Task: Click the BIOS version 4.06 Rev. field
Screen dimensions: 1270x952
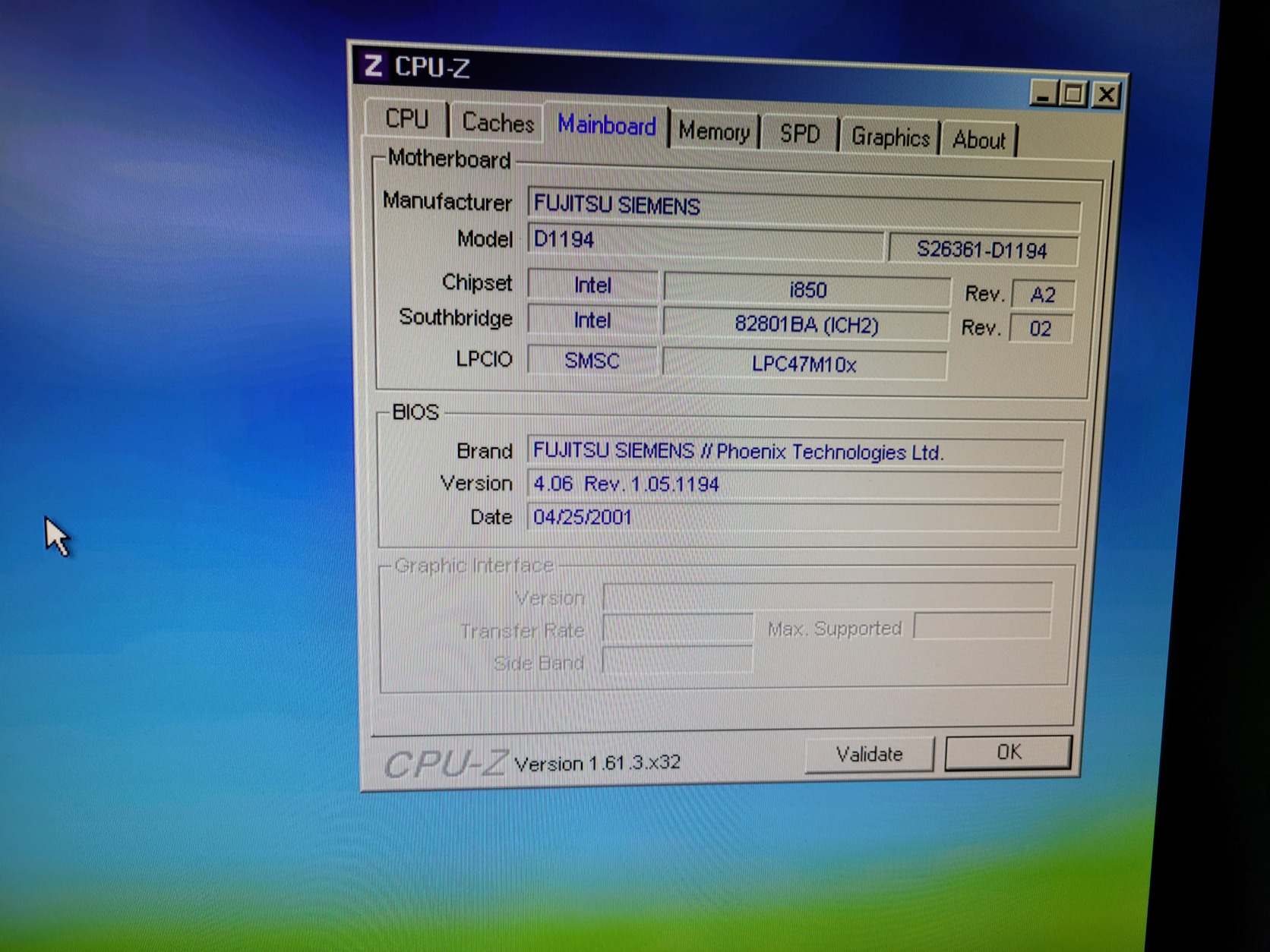Action: coord(795,484)
